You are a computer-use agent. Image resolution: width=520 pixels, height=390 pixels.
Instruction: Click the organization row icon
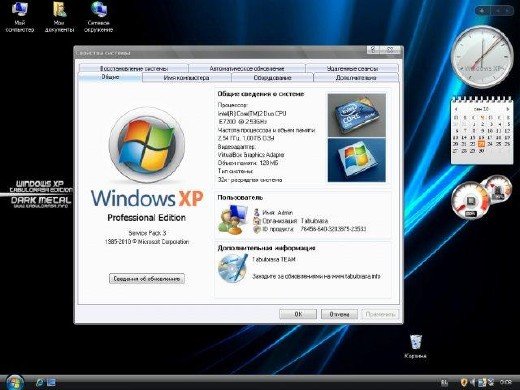(256, 221)
